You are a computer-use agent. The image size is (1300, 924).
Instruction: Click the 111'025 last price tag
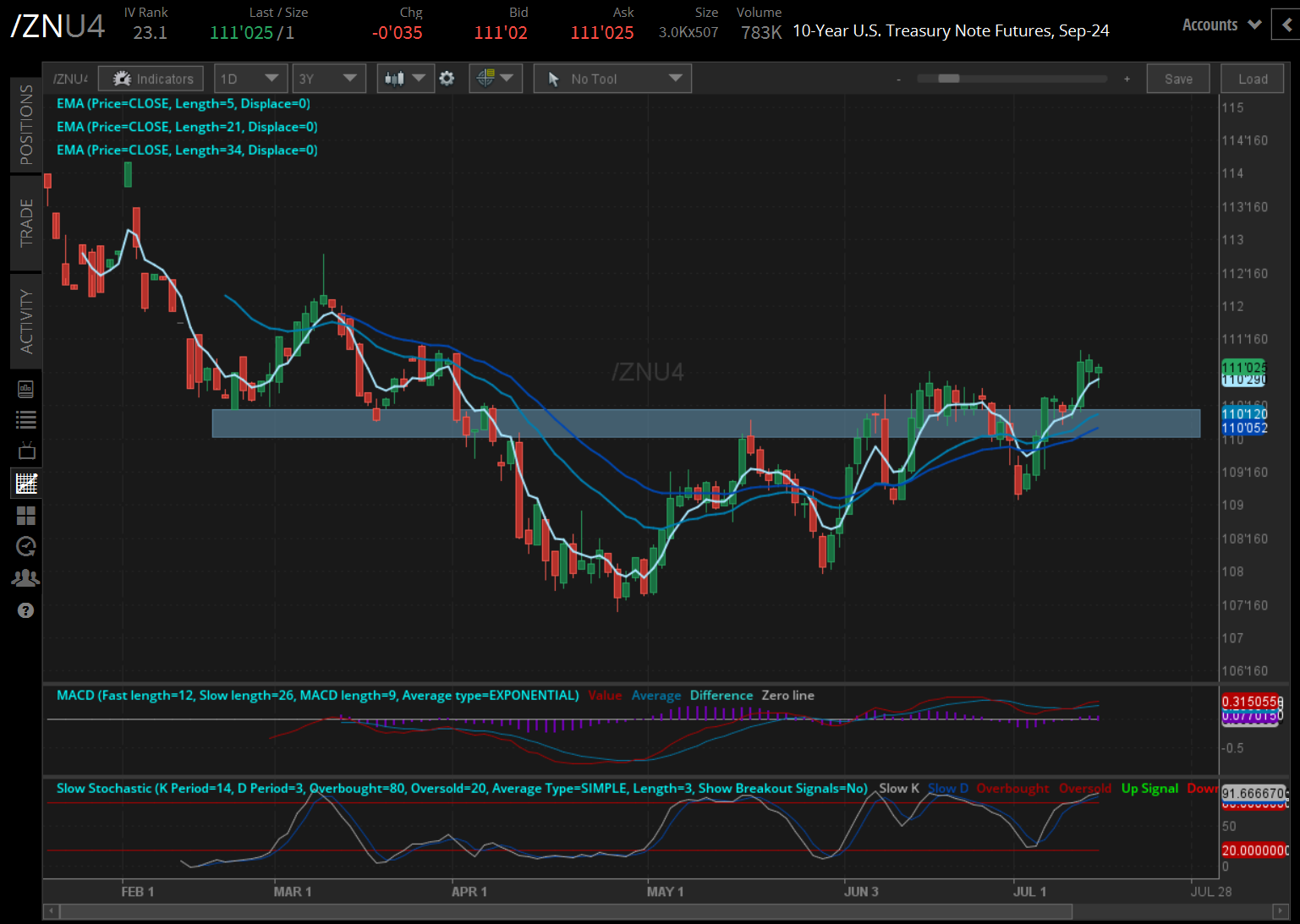(1244, 367)
